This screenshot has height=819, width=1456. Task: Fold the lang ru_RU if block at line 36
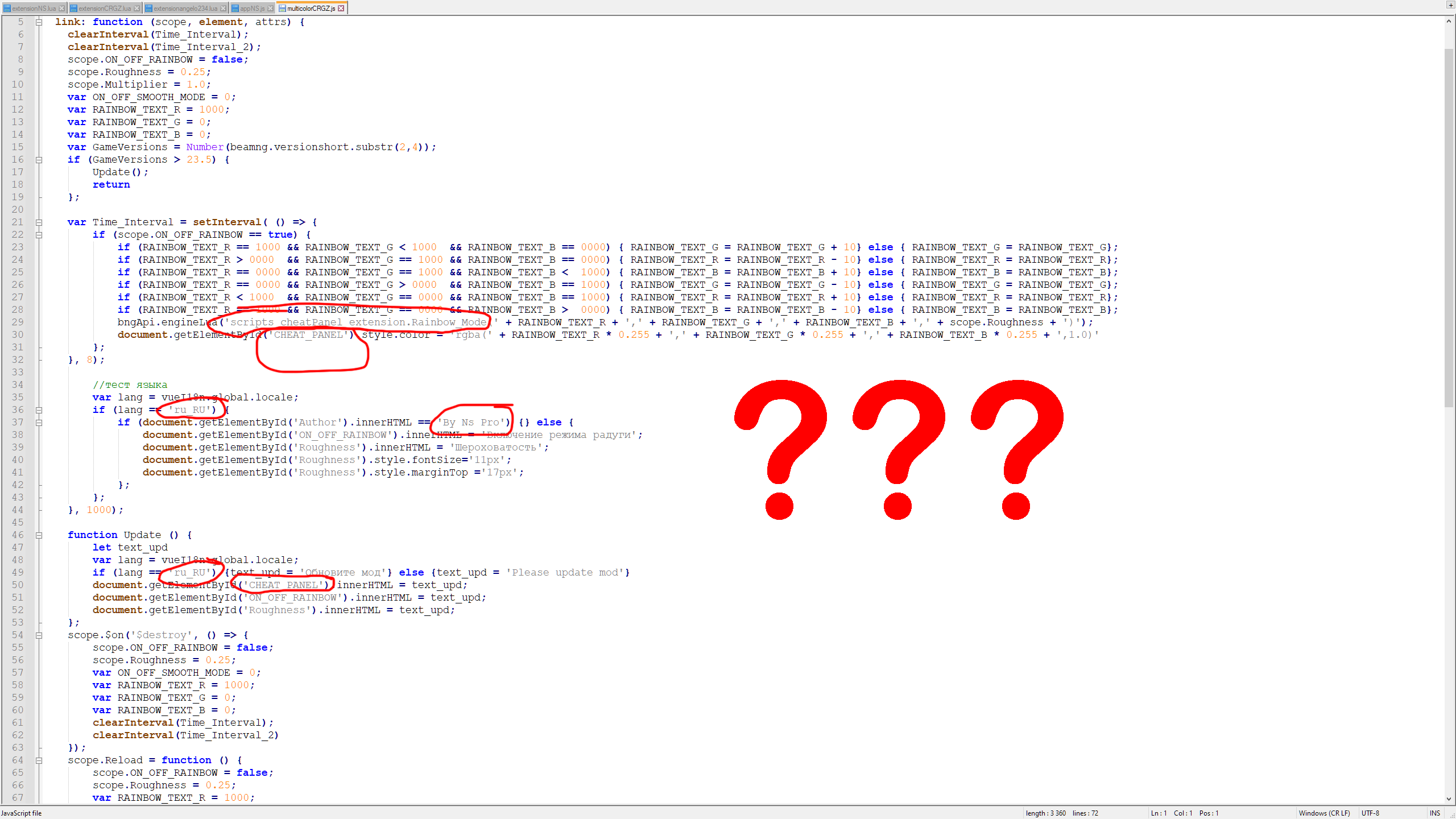[x=39, y=410]
